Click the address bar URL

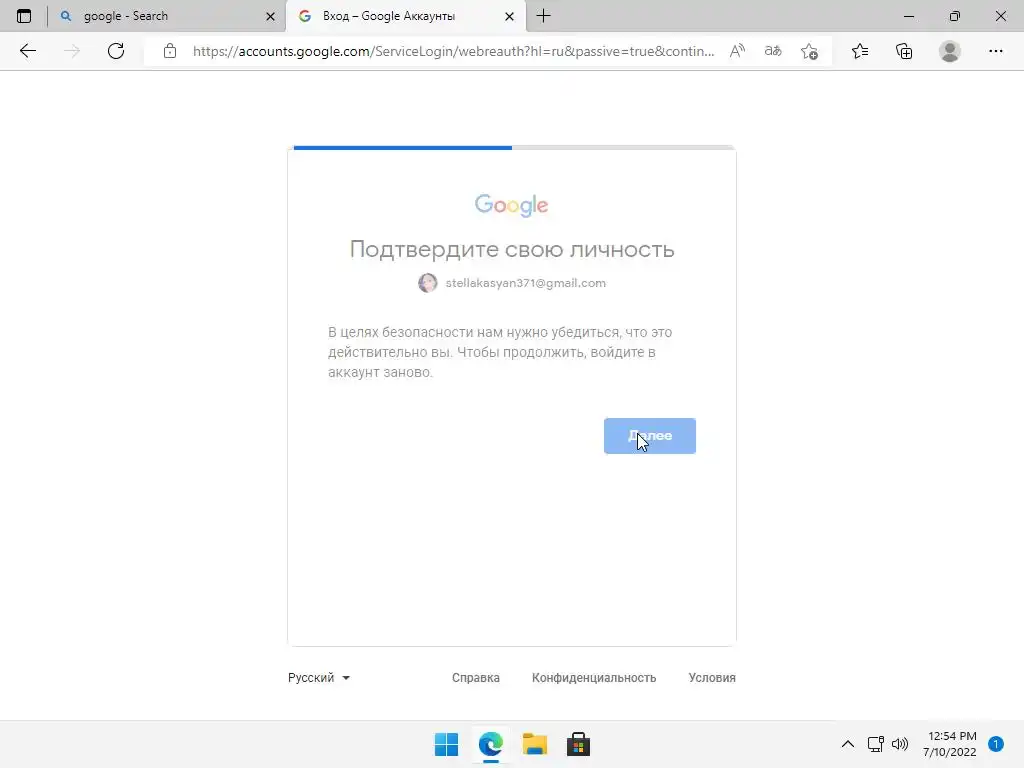click(x=453, y=51)
